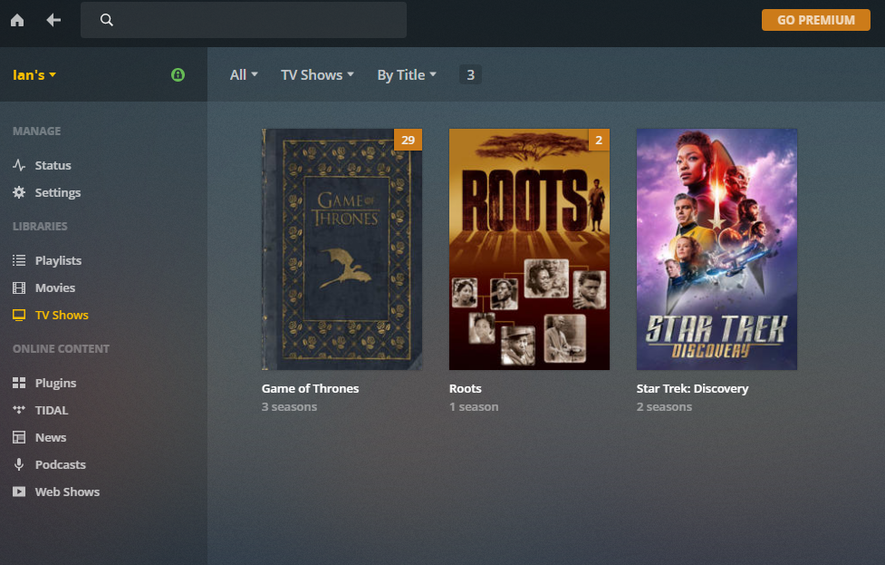Click the Movies film strip icon
Screen dimensions: 885x565
click(x=19, y=288)
